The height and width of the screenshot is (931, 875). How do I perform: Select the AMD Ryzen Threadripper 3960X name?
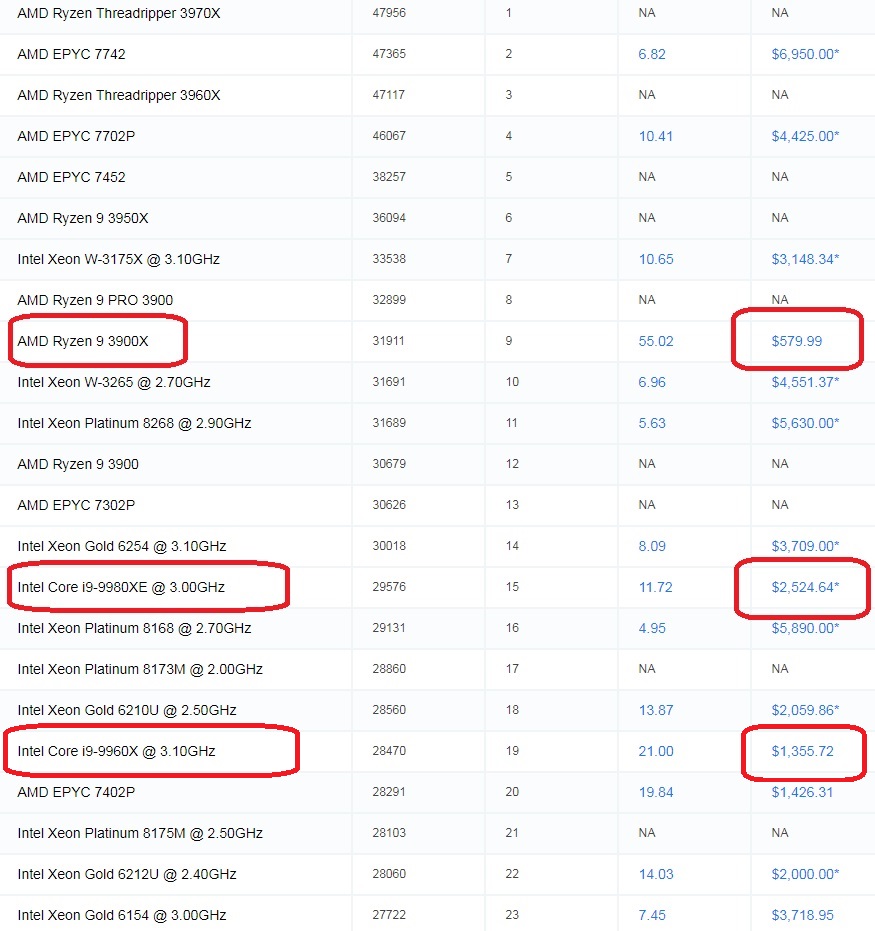pos(119,95)
